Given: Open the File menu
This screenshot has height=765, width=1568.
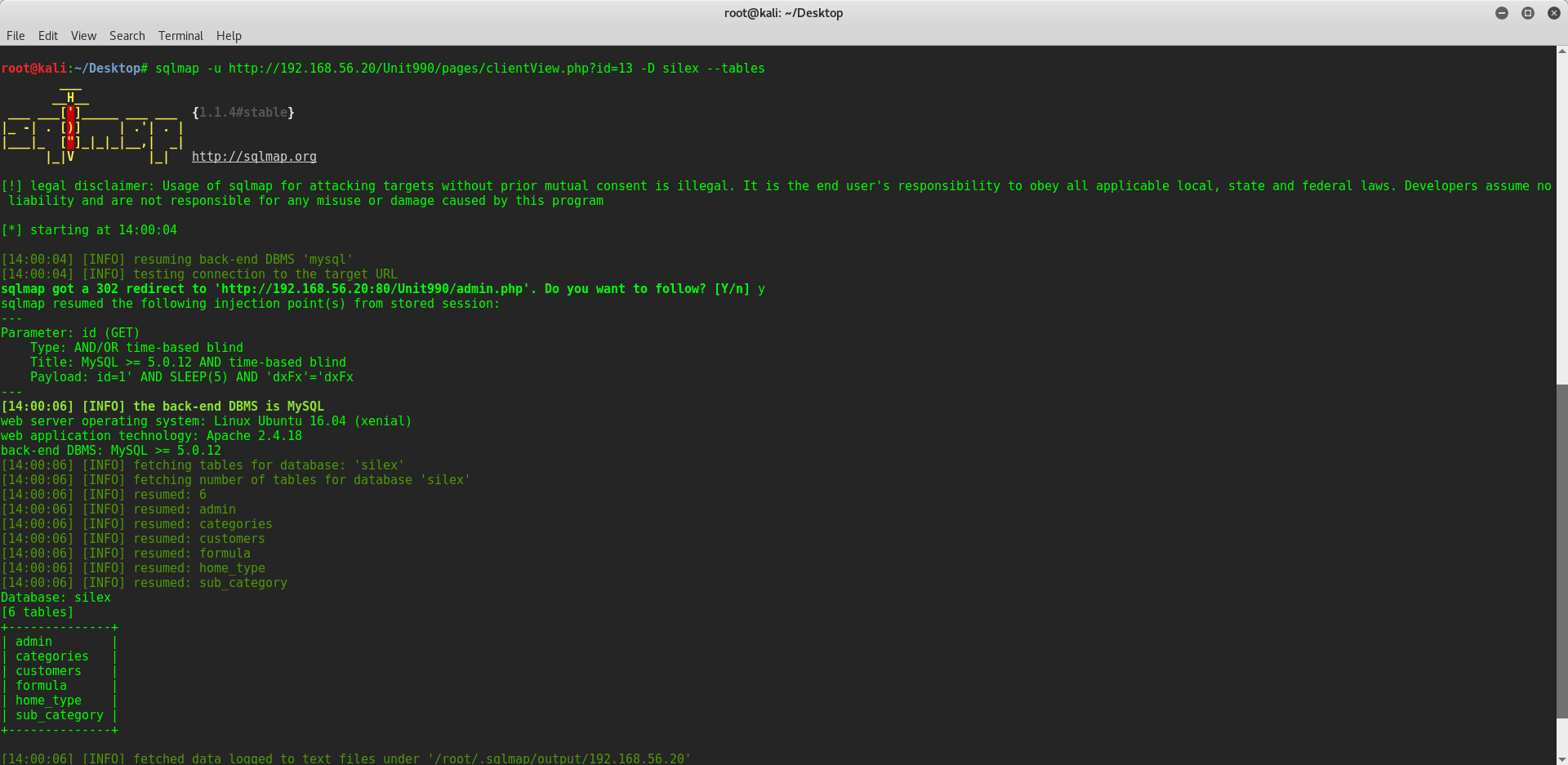Looking at the screenshot, I should (x=16, y=36).
